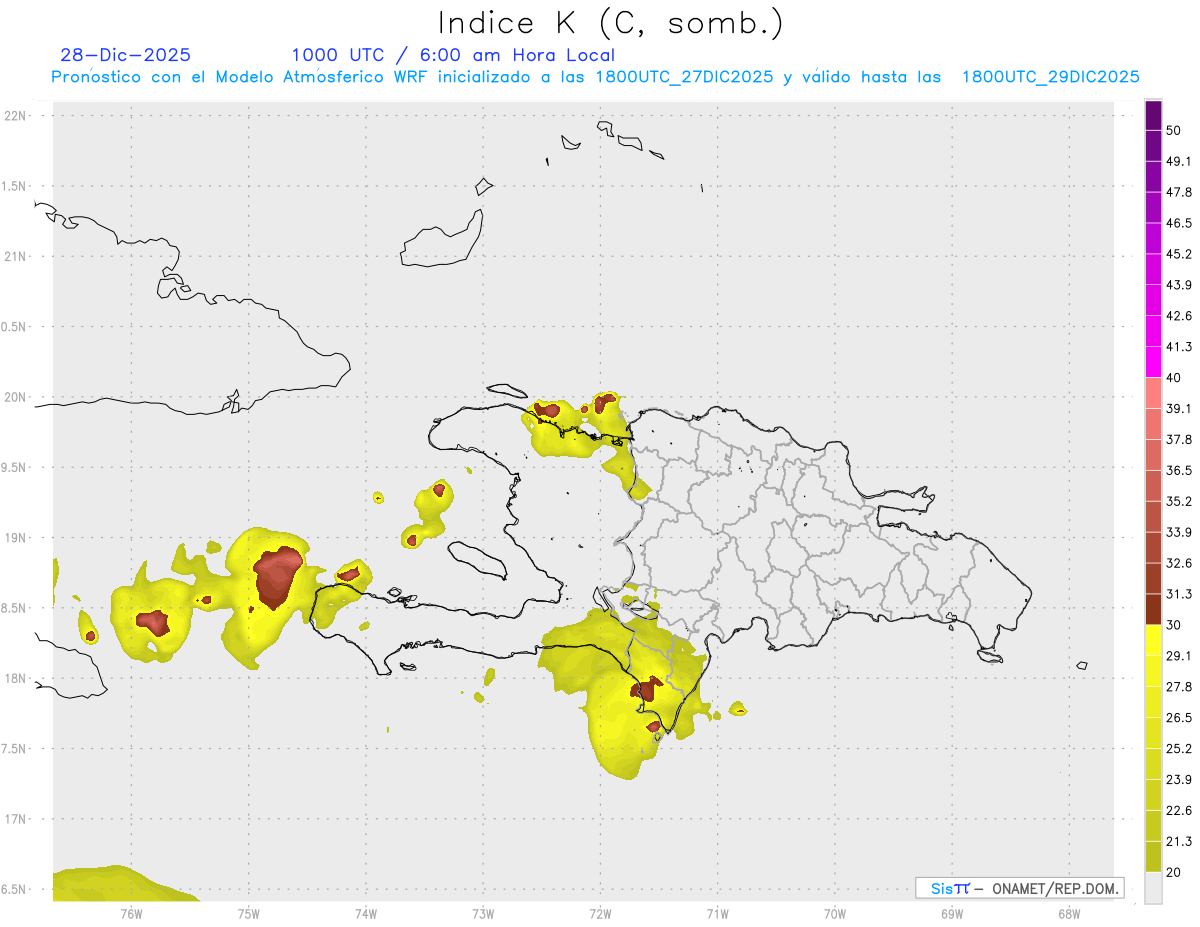1200x927 pixels.
Task: Click the 73W longitude label
Action: tap(483, 912)
